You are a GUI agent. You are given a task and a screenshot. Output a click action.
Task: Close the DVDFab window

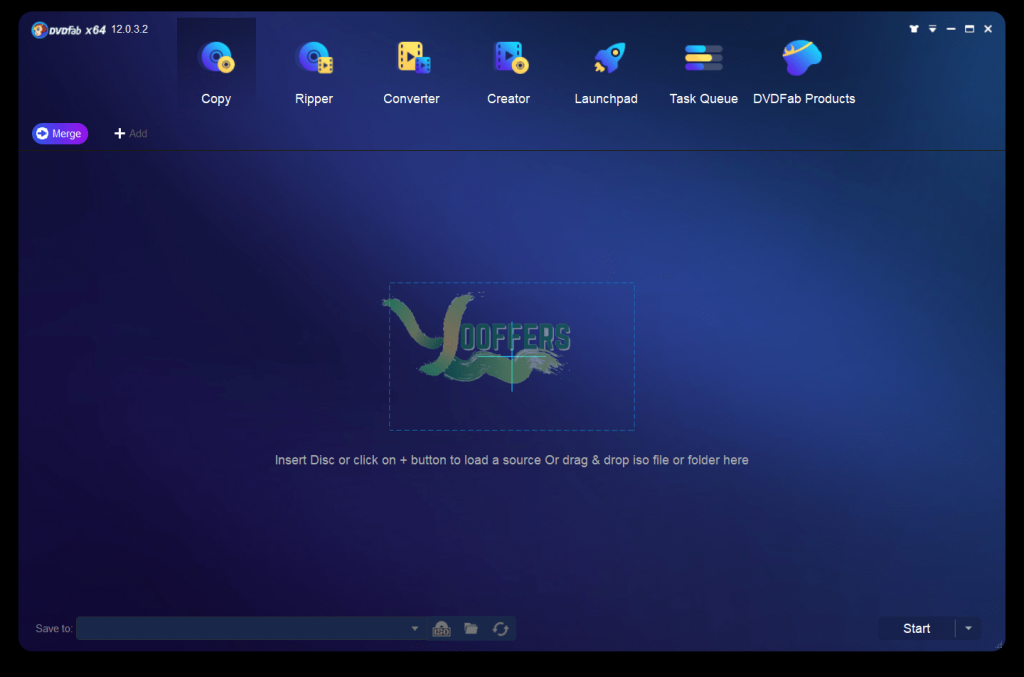[988, 29]
